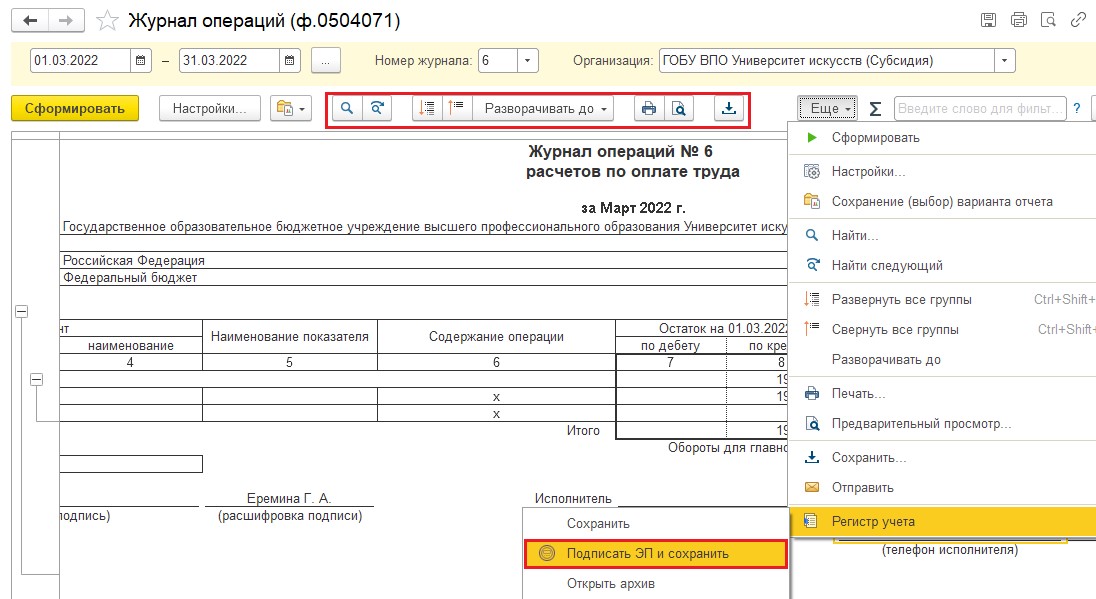Add journal to favorites with star icon

coord(107,21)
